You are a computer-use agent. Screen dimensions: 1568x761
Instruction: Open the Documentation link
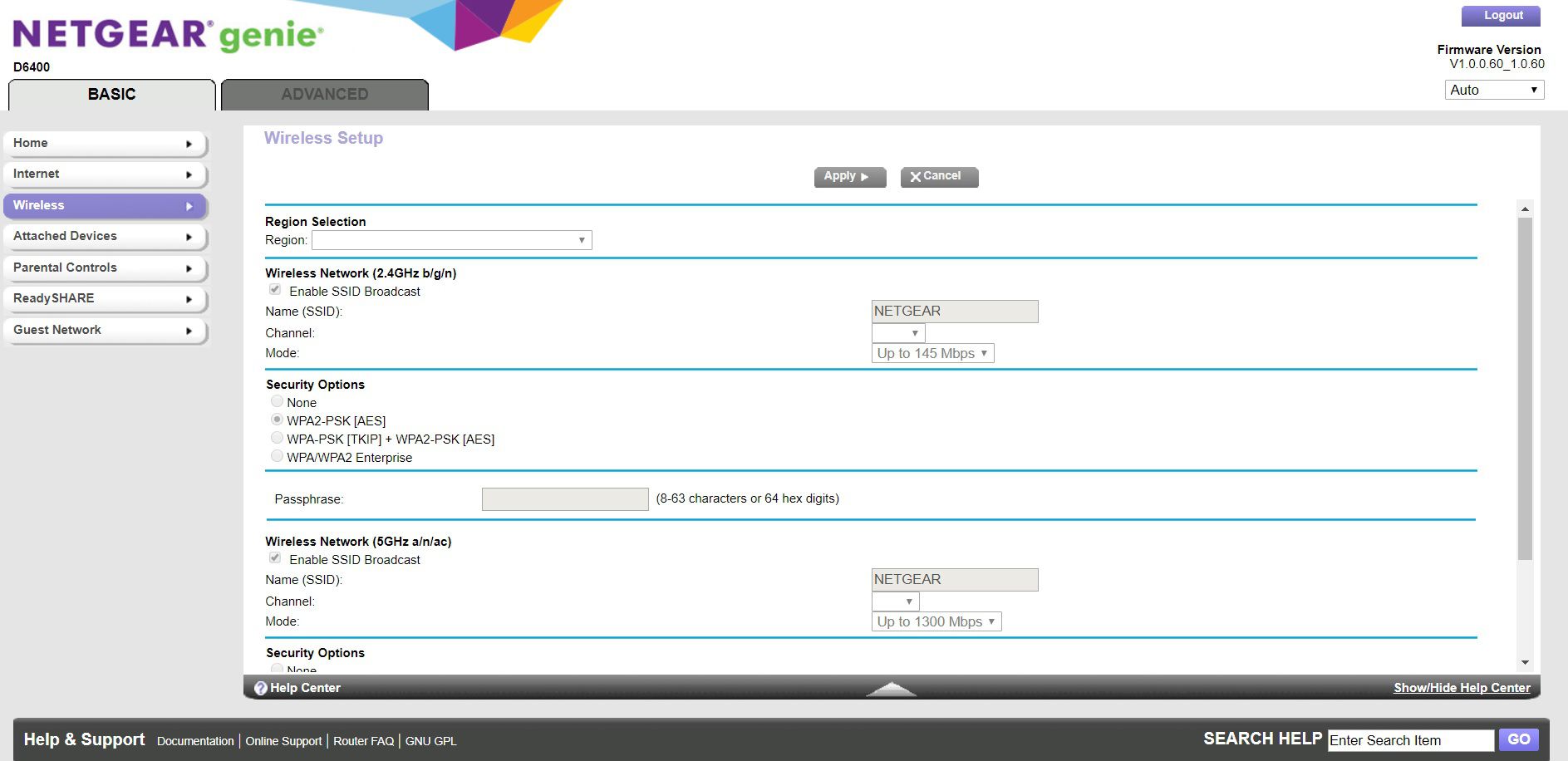195,741
